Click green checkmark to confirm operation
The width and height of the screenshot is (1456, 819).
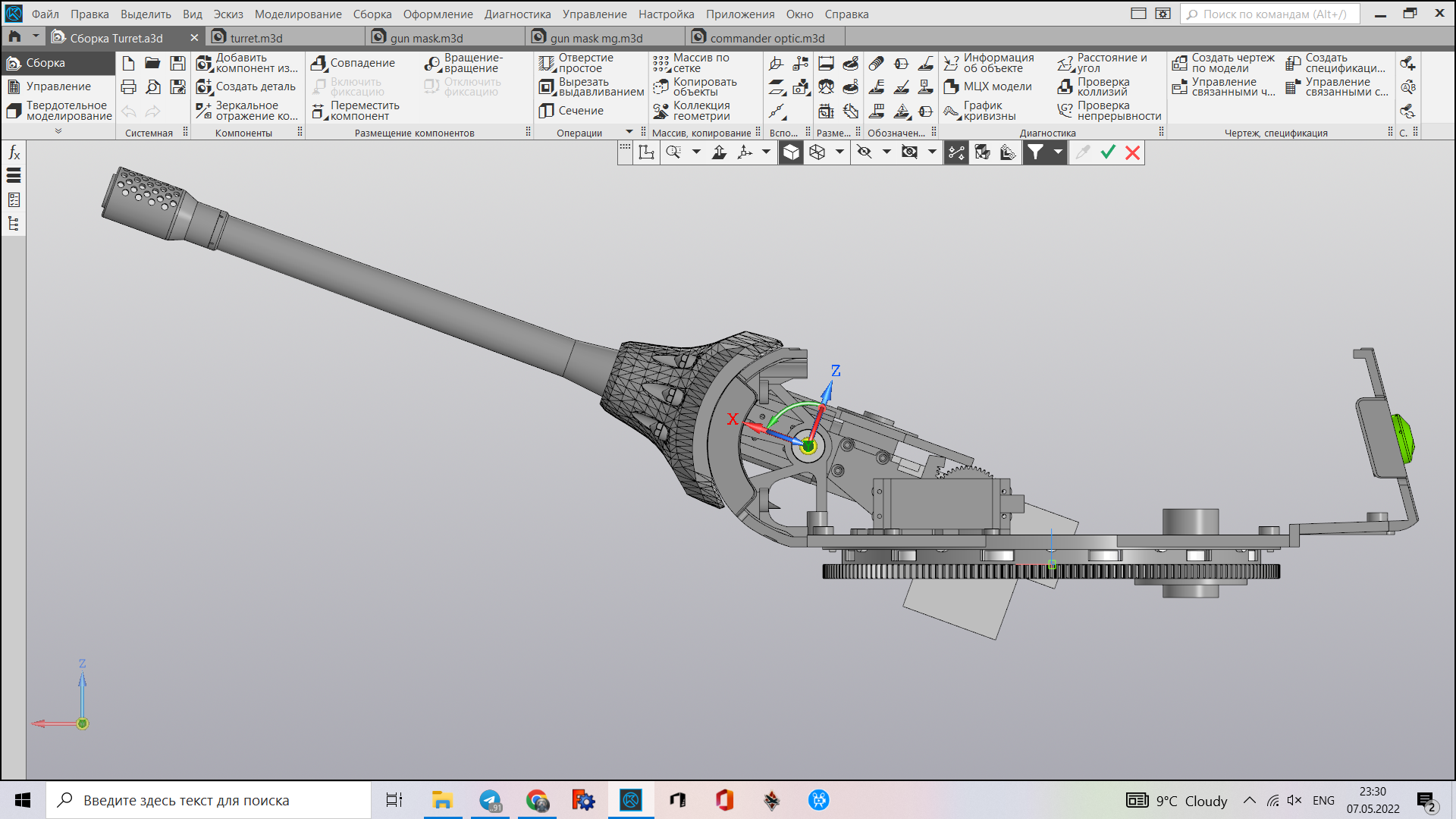pos(1108,152)
